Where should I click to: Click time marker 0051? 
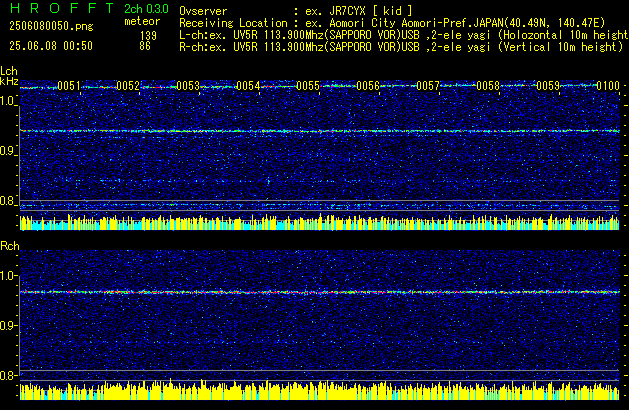pyautogui.click(x=69, y=86)
